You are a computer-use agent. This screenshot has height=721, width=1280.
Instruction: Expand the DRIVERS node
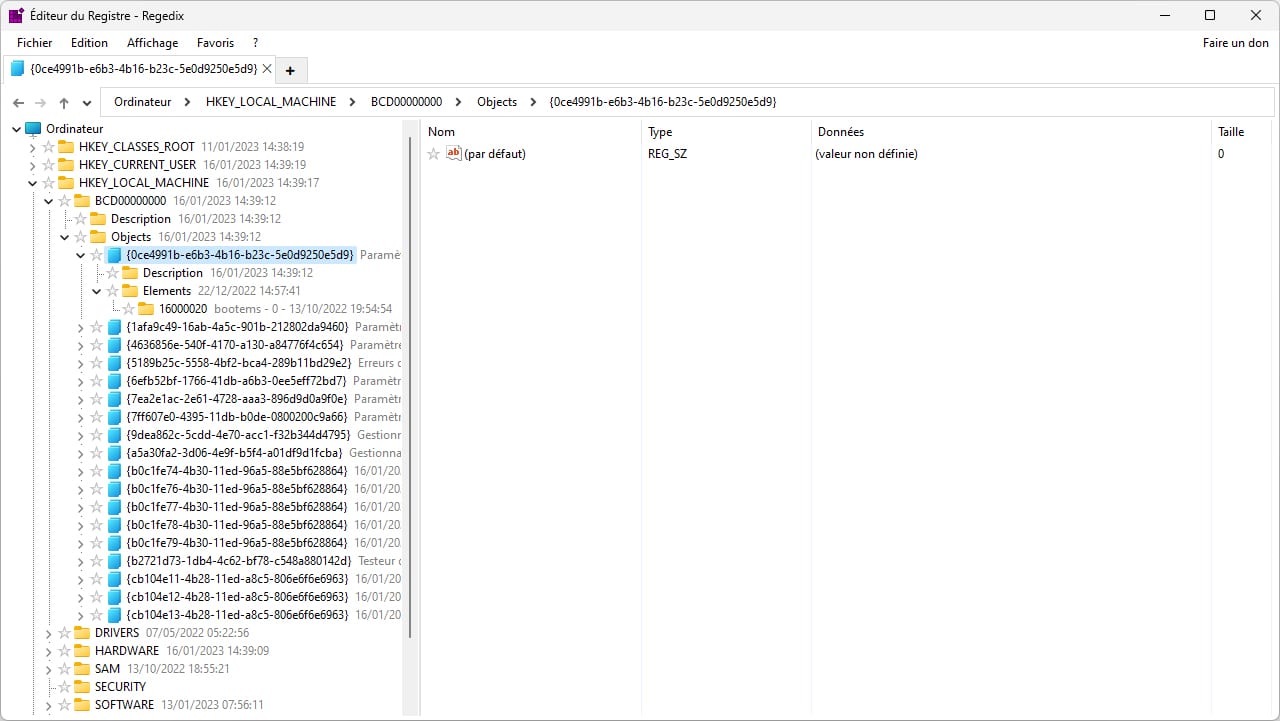click(48, 633)
